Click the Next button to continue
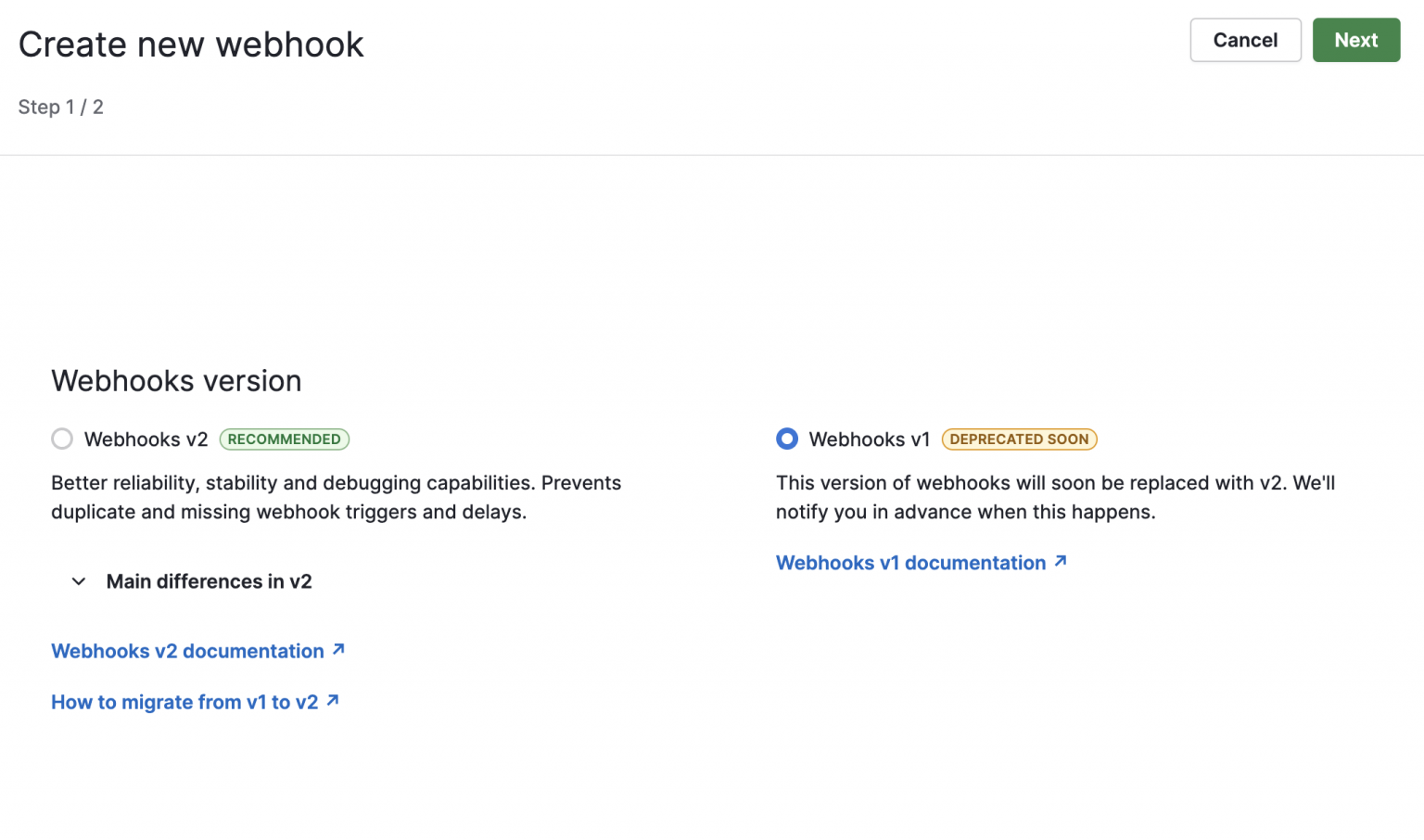Screen dimensions: 1424x840 click(x=1355, y=40)
